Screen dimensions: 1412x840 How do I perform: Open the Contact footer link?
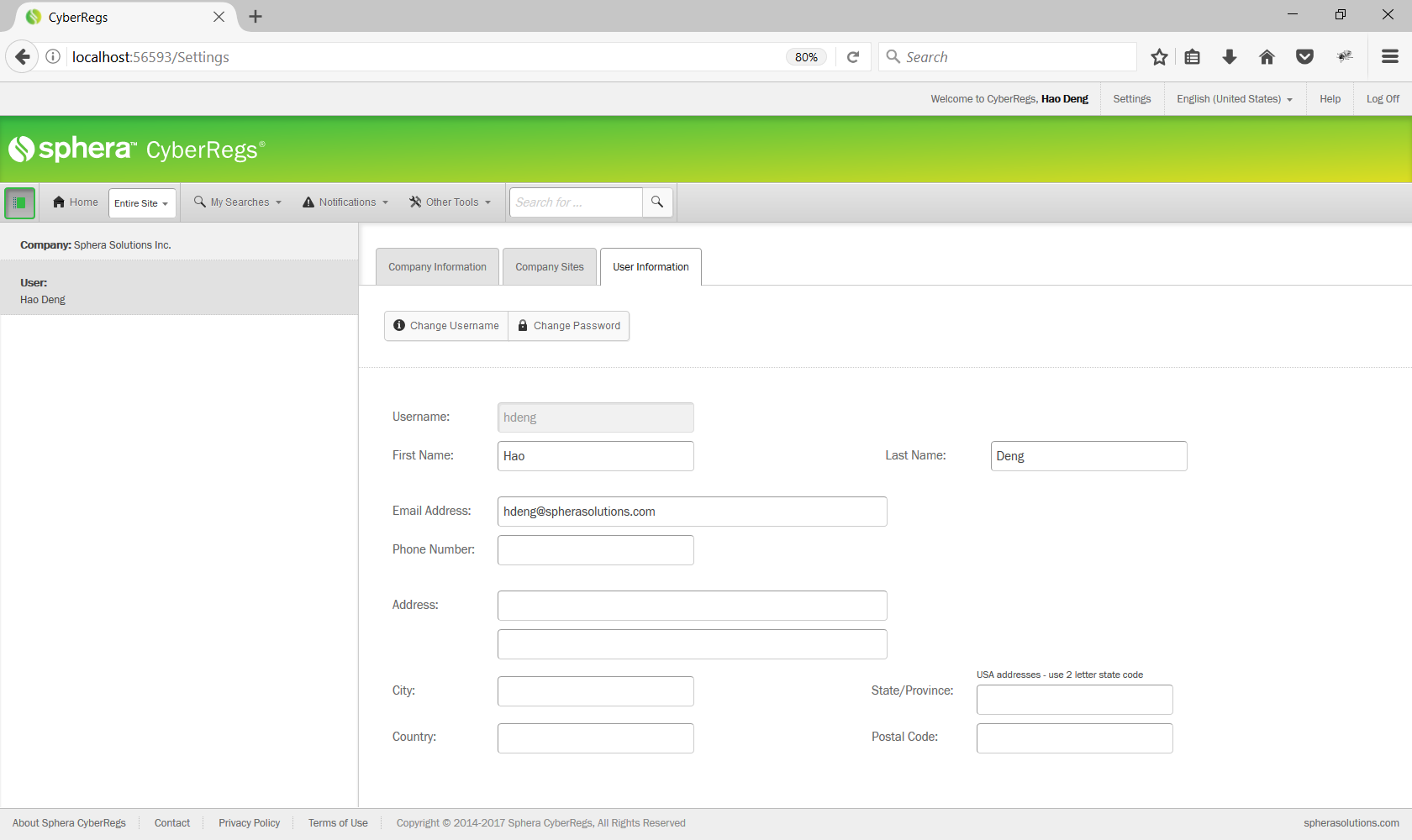(172, 823)
